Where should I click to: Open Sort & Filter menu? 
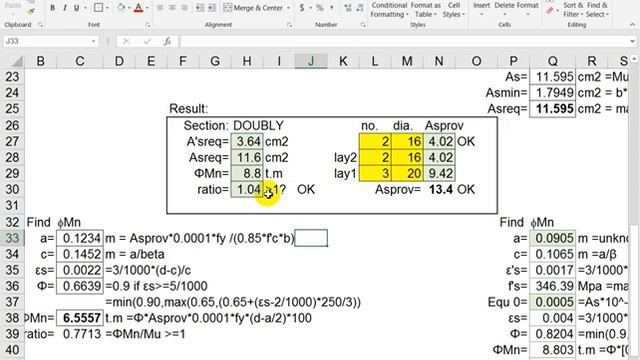pyautogui.click(x=572, y=9)
